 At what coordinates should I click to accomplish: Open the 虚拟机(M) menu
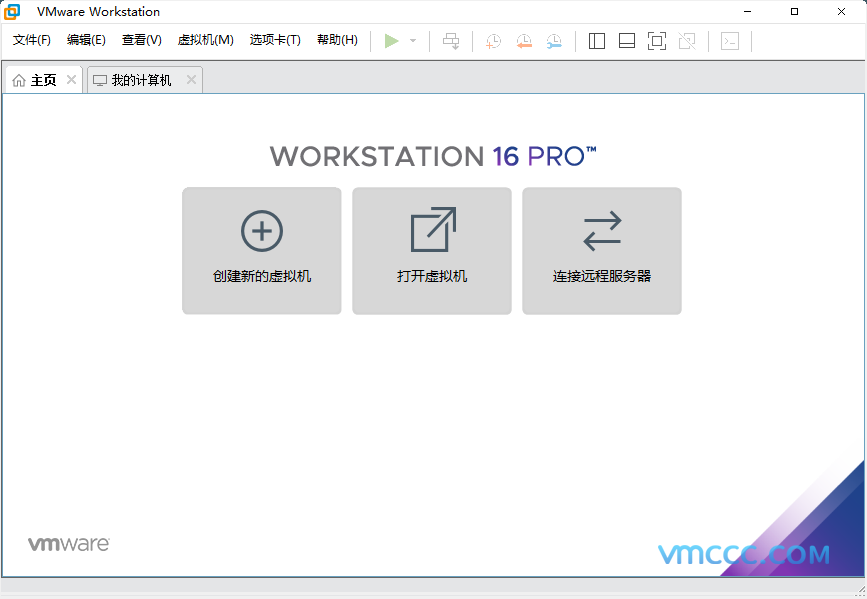(x=205, y=40)
